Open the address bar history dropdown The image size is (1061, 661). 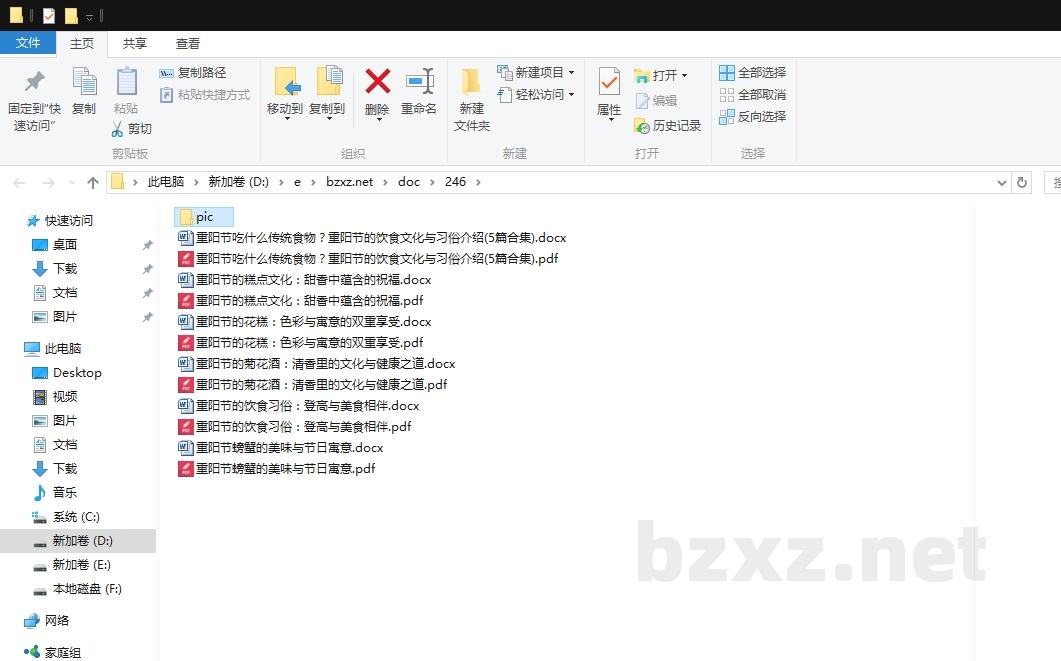[1002, 182]
